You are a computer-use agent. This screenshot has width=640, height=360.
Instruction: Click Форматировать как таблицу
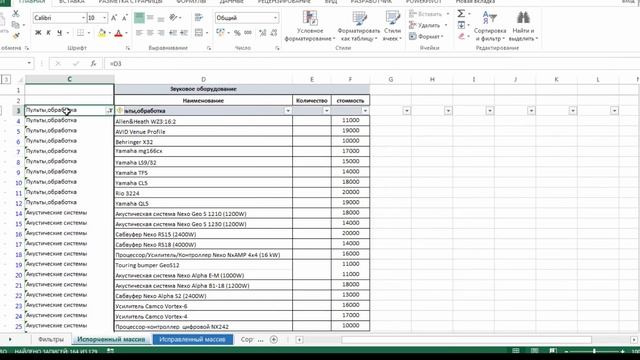click(358, 26)
